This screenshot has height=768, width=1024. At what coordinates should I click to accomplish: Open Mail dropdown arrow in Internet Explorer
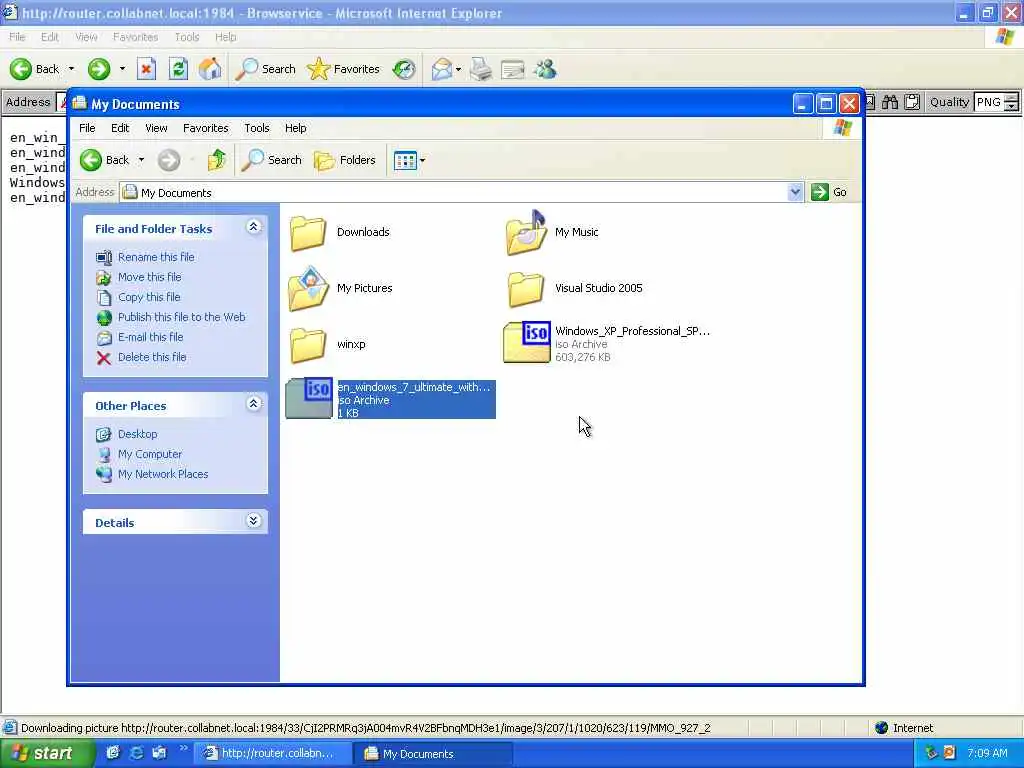(x=458, y=69)
